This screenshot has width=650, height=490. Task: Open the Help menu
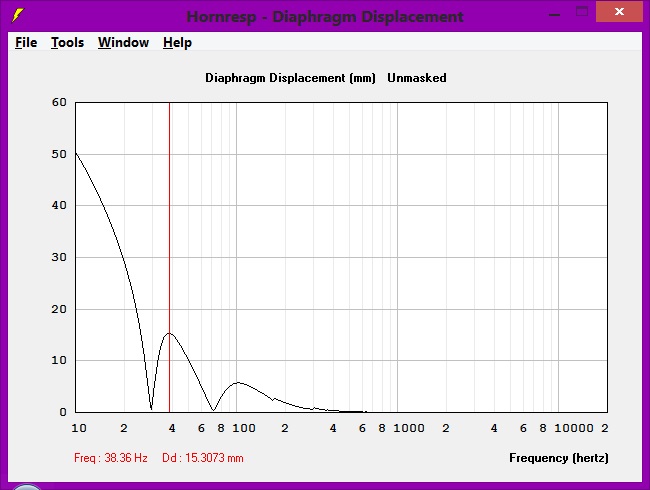click(177, 42)
